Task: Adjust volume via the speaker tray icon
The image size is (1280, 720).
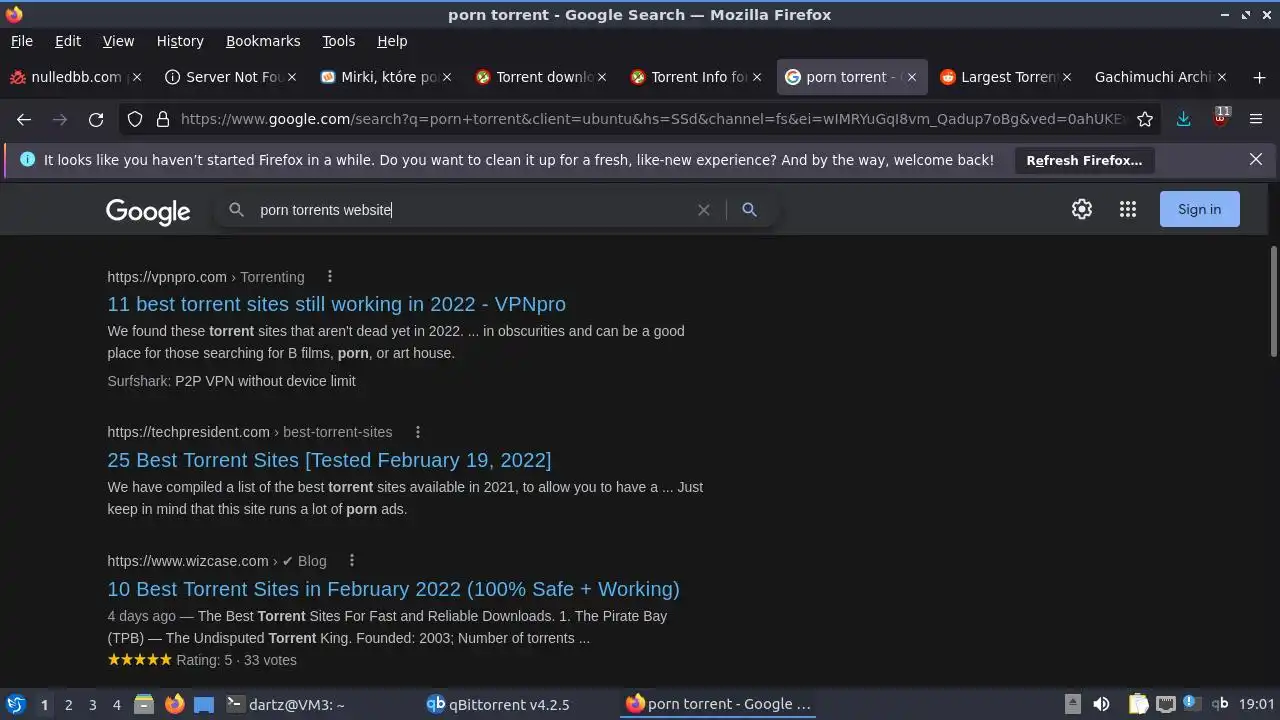Action: click(1101, 704)
